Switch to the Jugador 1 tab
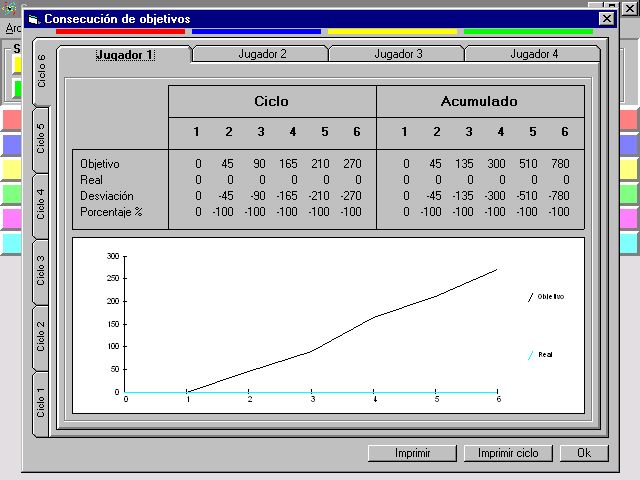This screenshot has width=640, height=480. pyautogui.click(x=124, y=54)
